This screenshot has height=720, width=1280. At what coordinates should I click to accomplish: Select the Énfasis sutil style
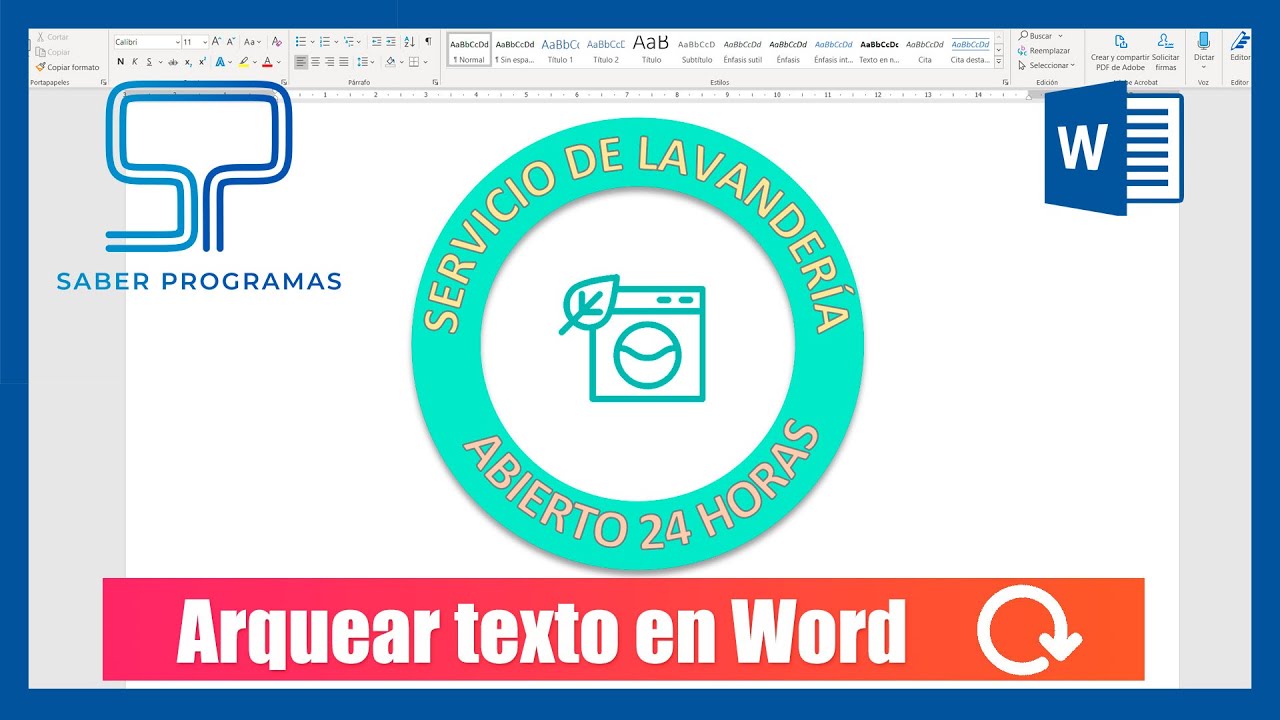pos(742,52)
